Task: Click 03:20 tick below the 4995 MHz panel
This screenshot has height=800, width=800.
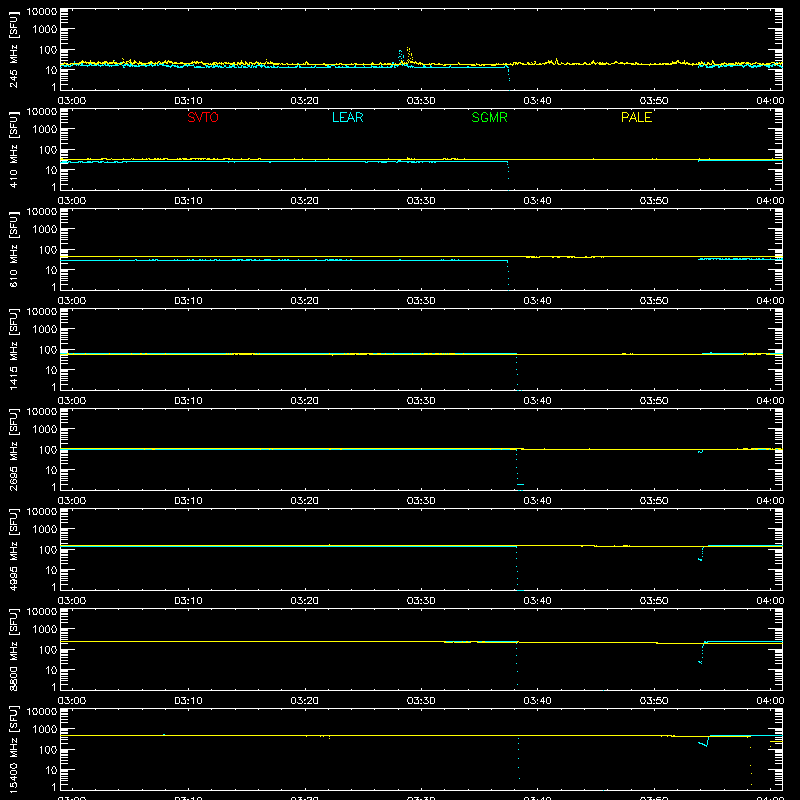Action: point(305,601)
